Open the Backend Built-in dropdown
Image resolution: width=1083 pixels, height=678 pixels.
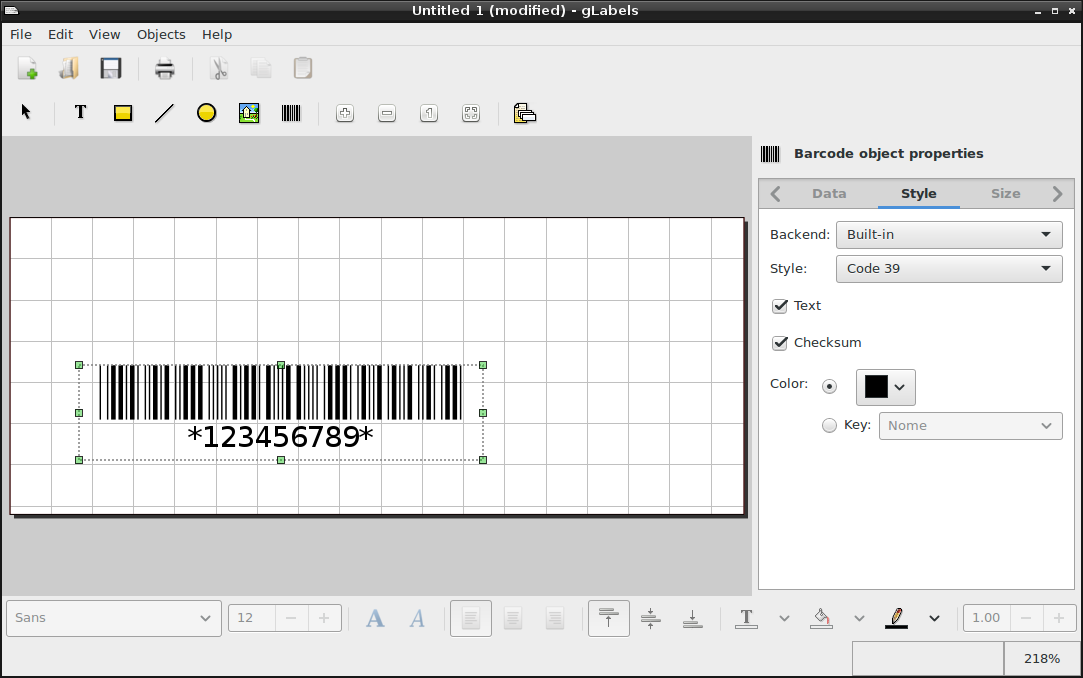949,235
